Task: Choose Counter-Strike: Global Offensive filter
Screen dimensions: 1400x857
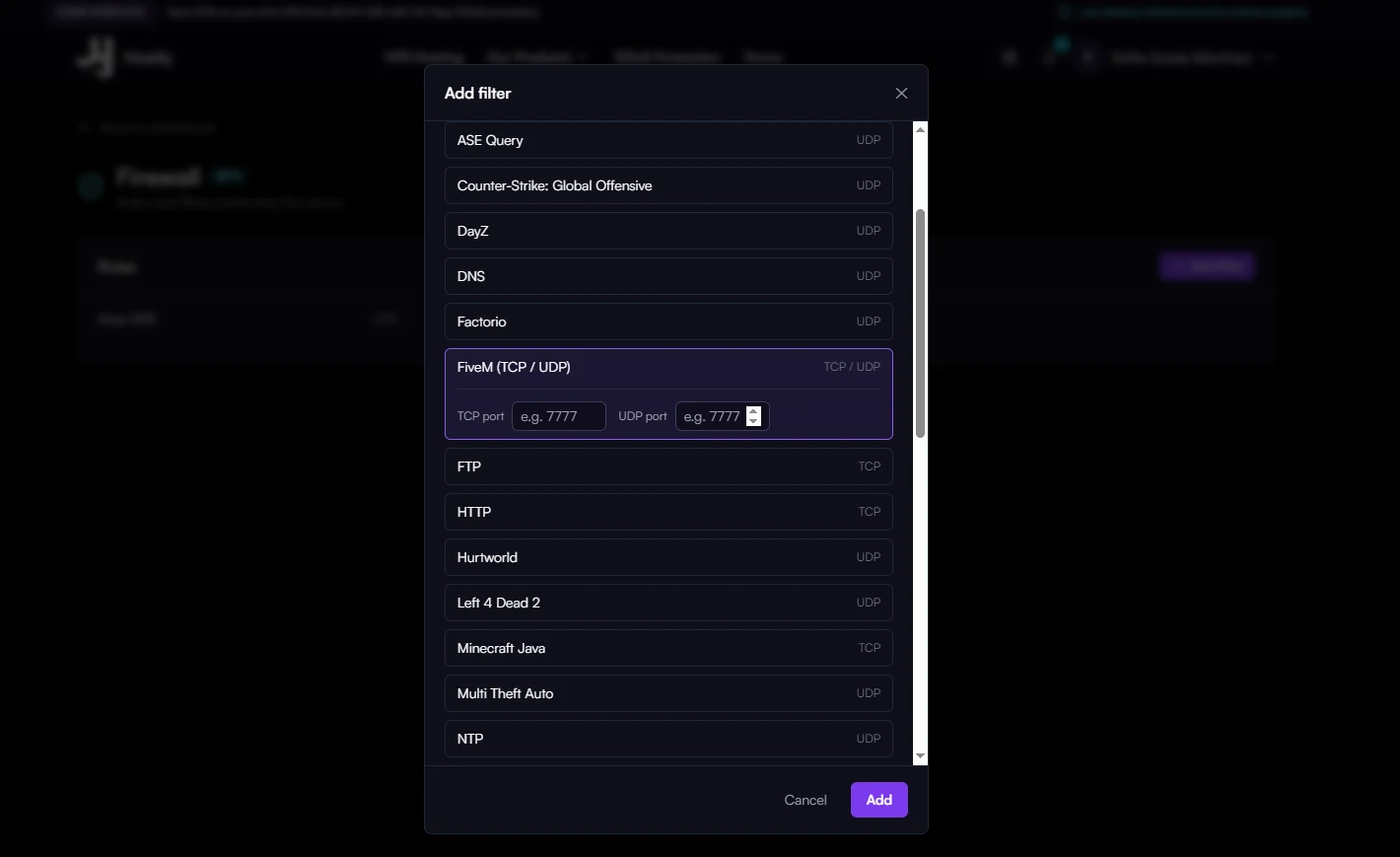Action: click(x=668, y=185)
